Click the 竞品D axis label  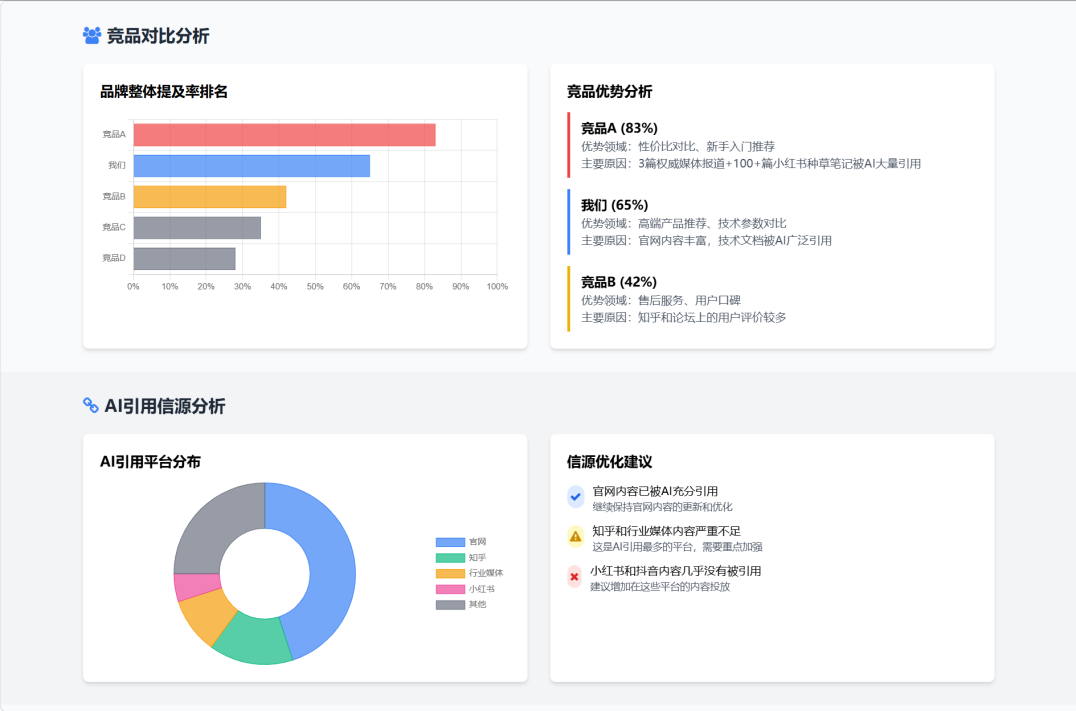(114, 258)
